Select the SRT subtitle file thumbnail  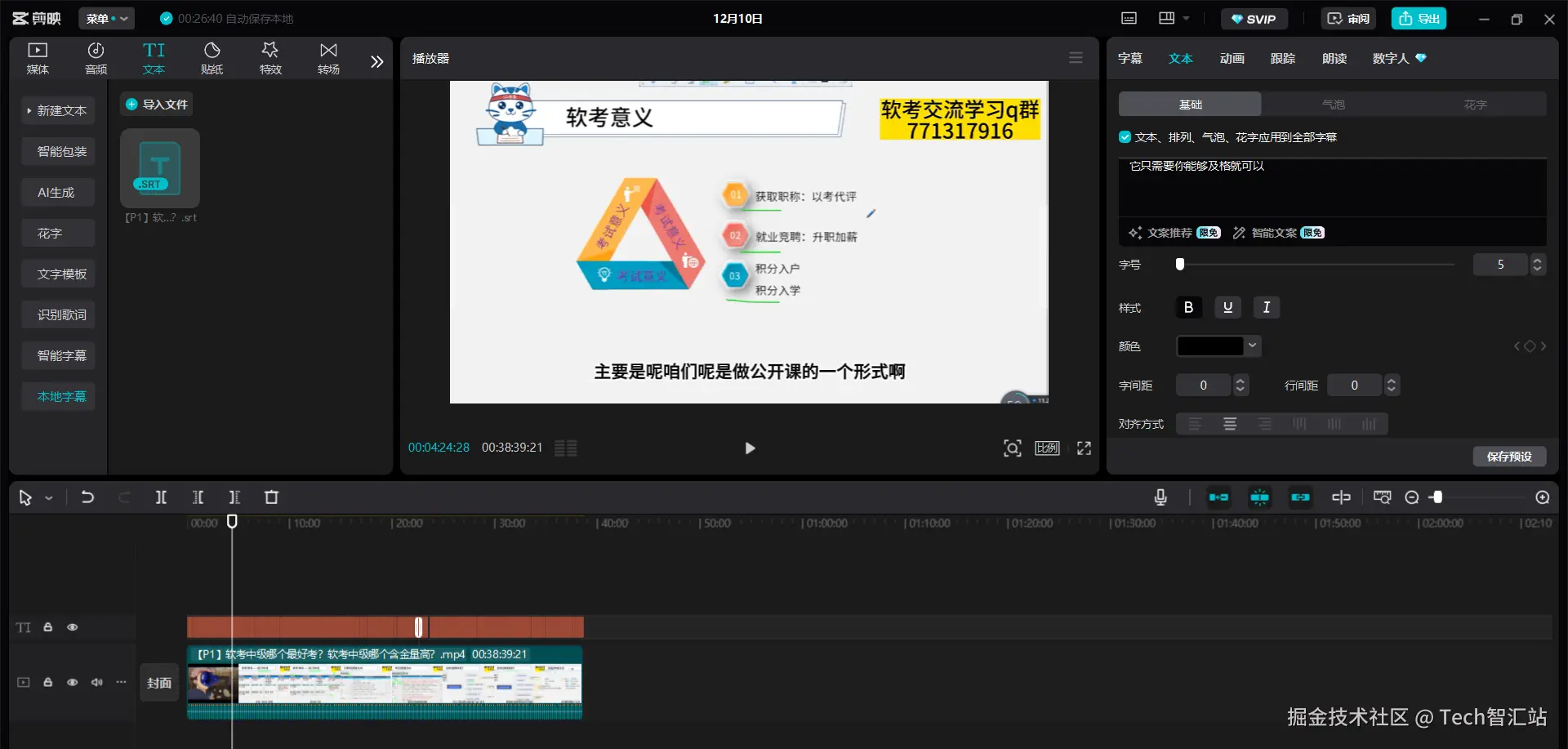pos(160,167)
